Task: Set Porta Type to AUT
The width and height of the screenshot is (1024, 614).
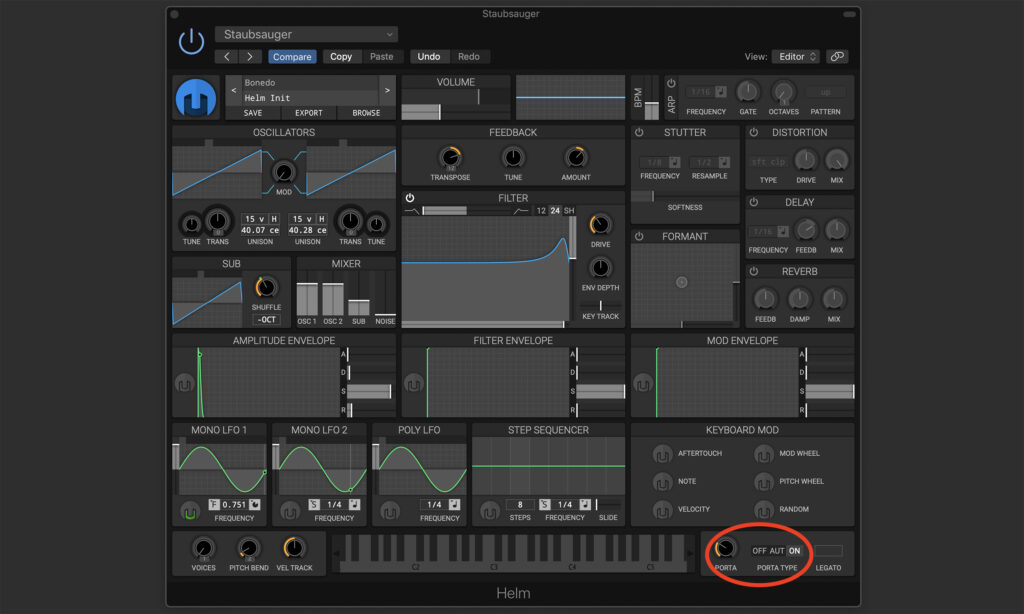Action: coord(776,551)
